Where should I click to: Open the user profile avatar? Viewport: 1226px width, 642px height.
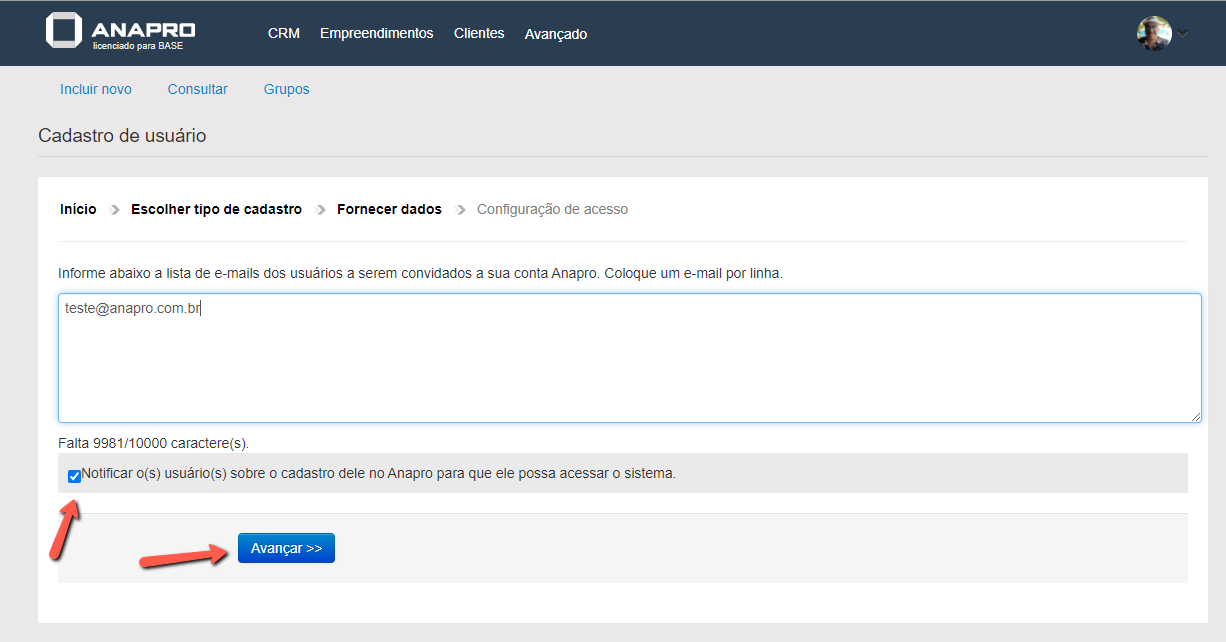(1154, 33)
